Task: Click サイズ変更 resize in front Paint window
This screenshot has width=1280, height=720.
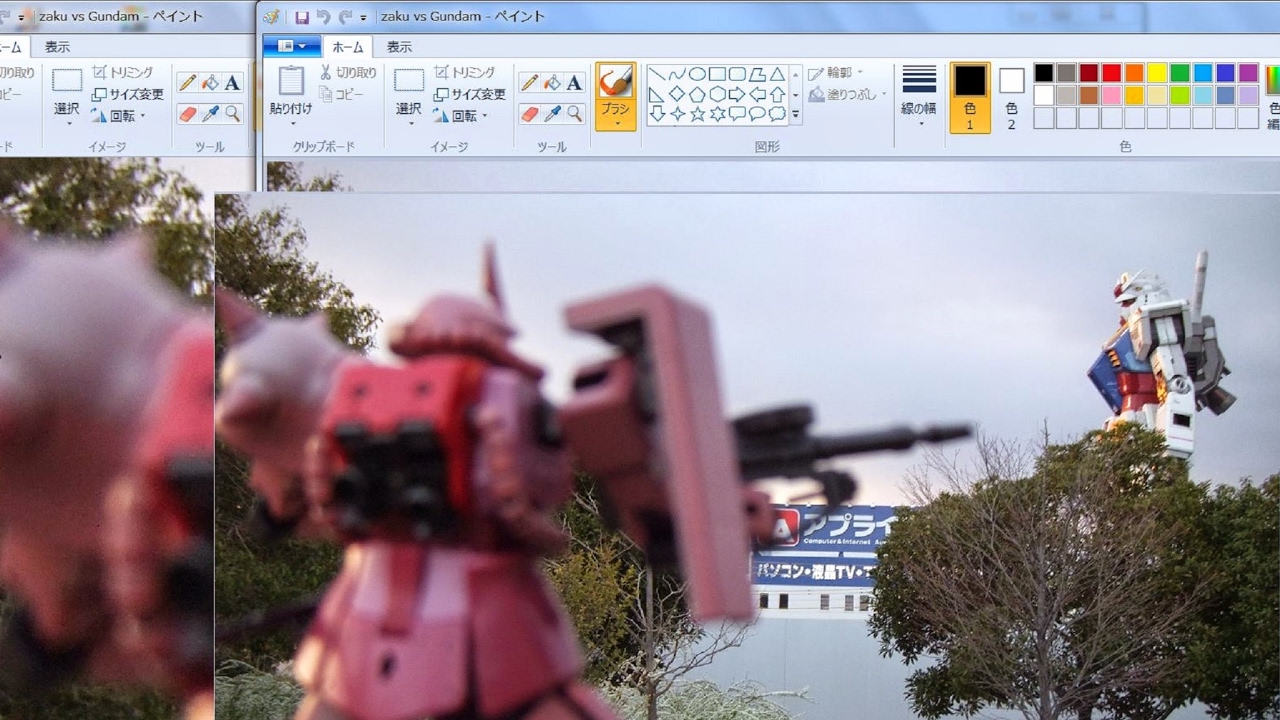Action: pos(470,95)
